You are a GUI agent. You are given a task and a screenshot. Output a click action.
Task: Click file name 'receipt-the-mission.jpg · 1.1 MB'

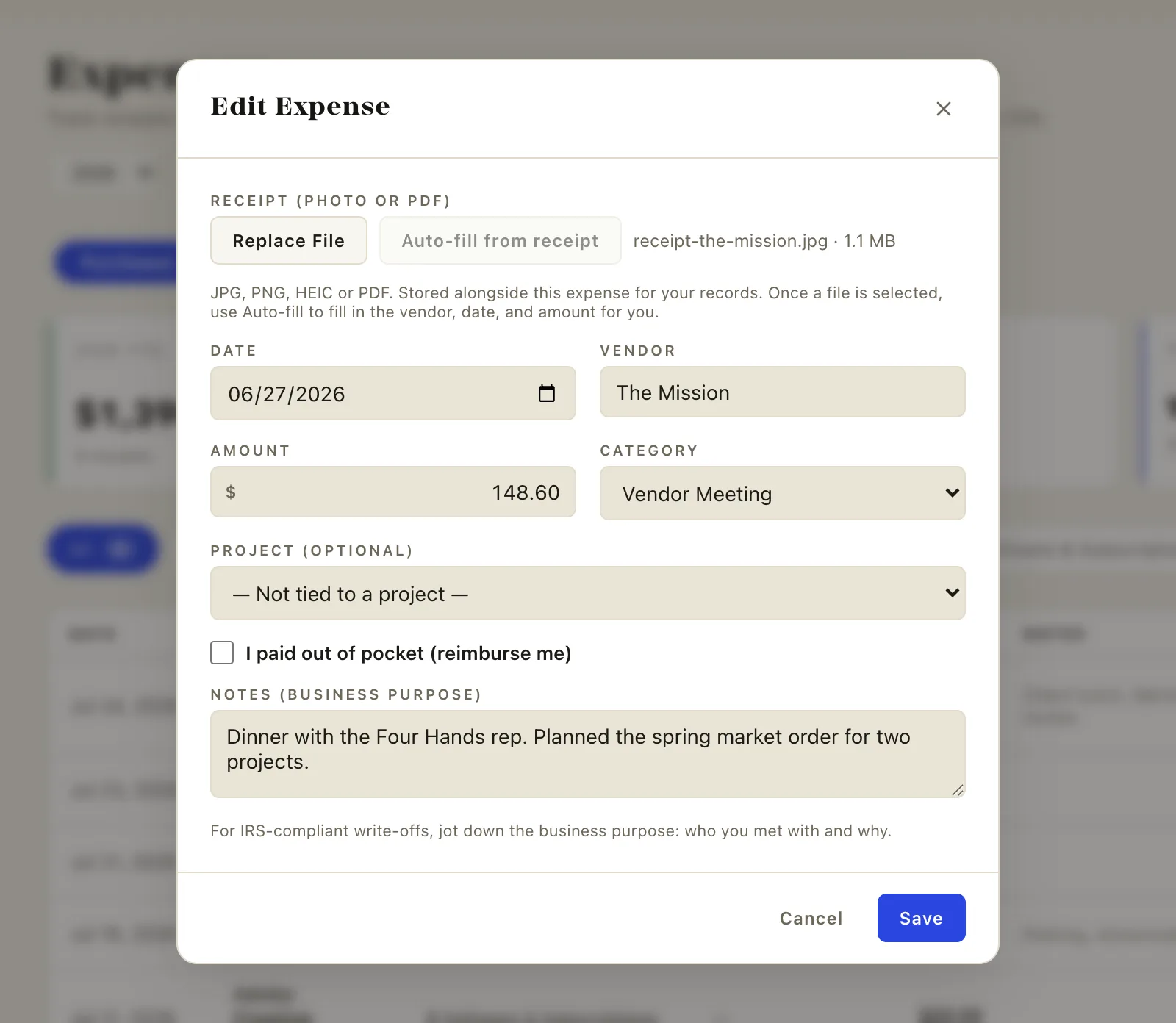click(764, 241)
